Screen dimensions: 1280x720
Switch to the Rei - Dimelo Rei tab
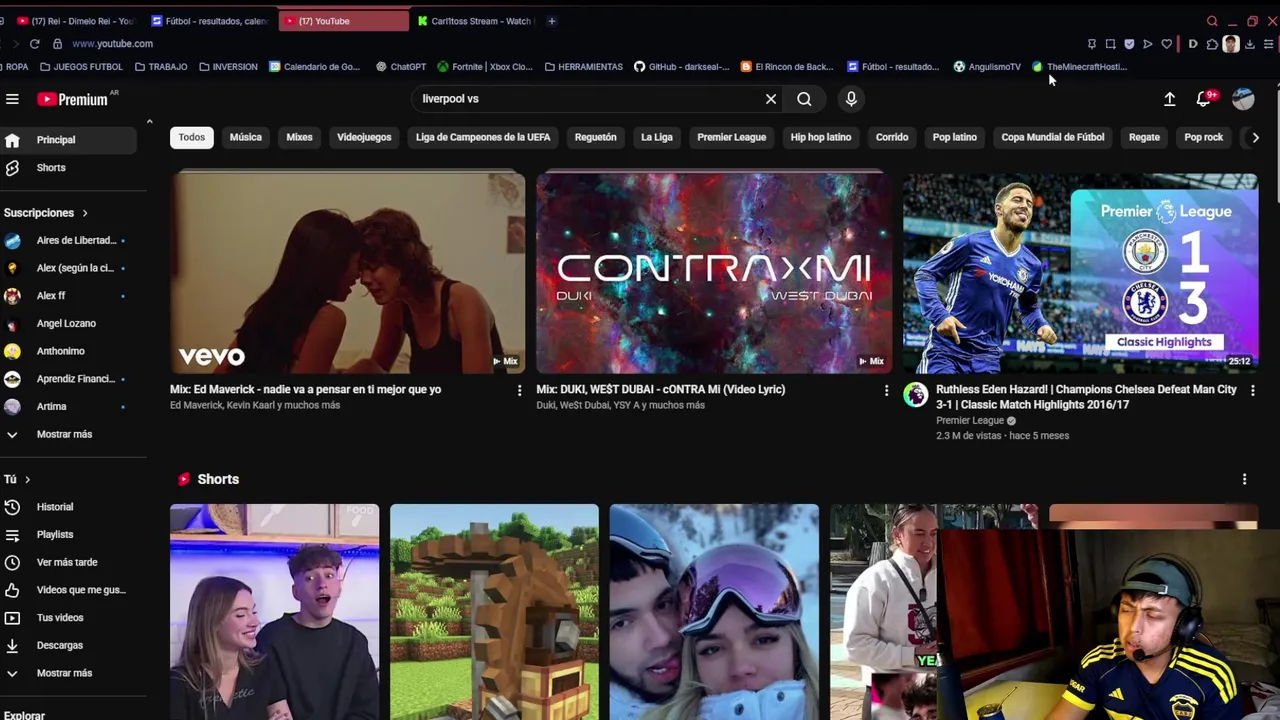tap(75, 21)
